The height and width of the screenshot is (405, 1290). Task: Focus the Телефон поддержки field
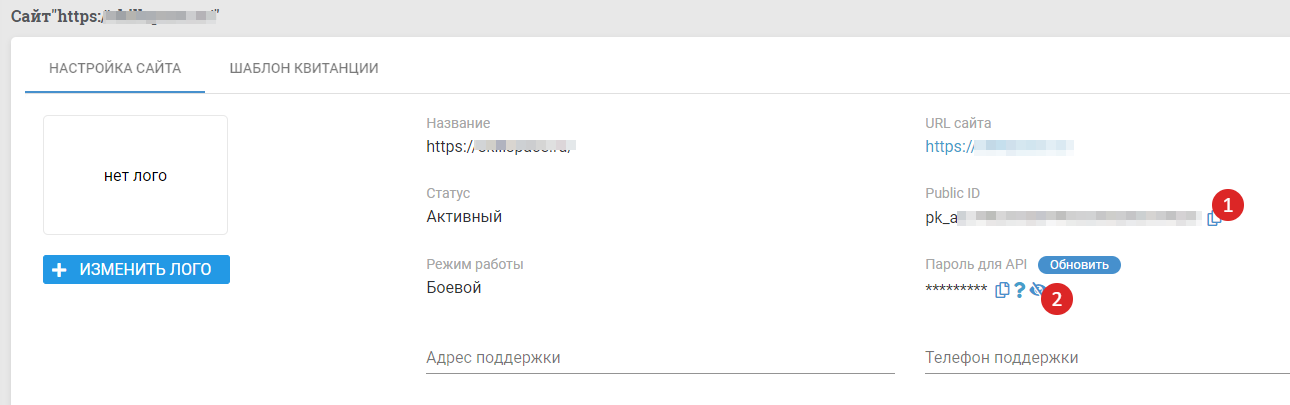coord(1107,357)
